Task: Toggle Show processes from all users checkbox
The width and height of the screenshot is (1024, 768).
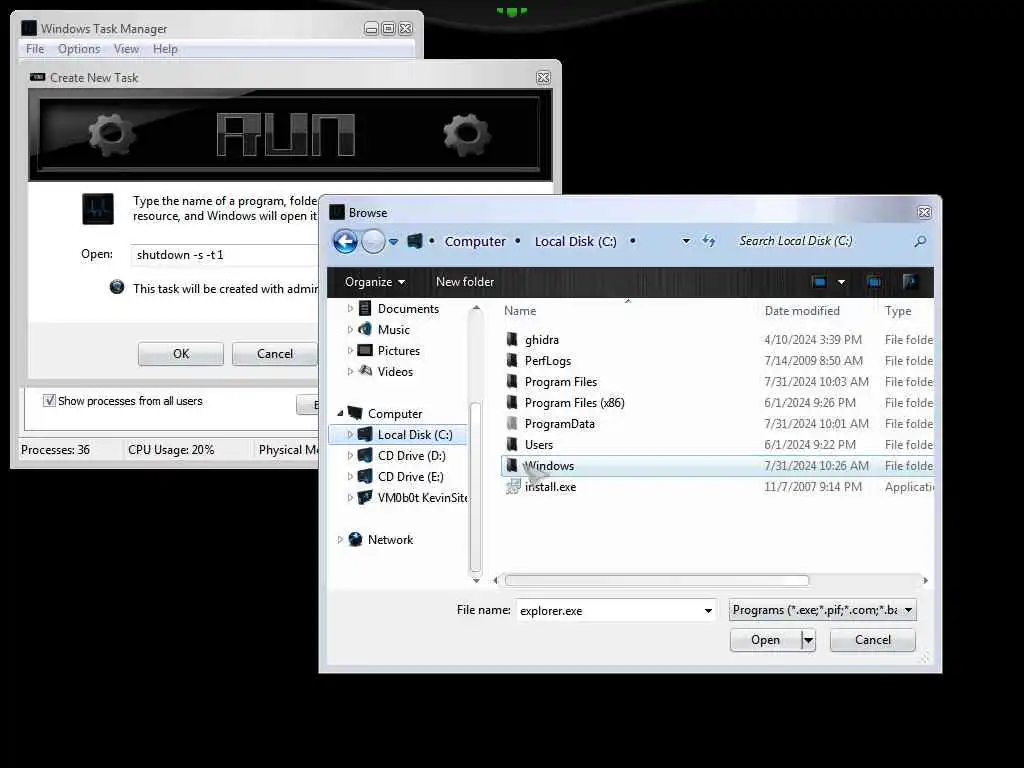Action: [x=49, y=400]
